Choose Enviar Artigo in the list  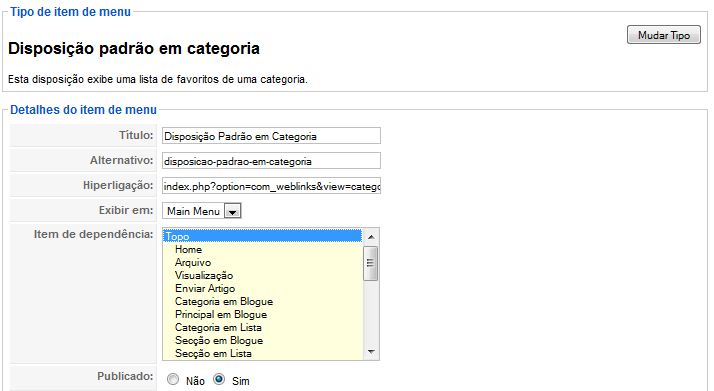[x=263, y=288]
